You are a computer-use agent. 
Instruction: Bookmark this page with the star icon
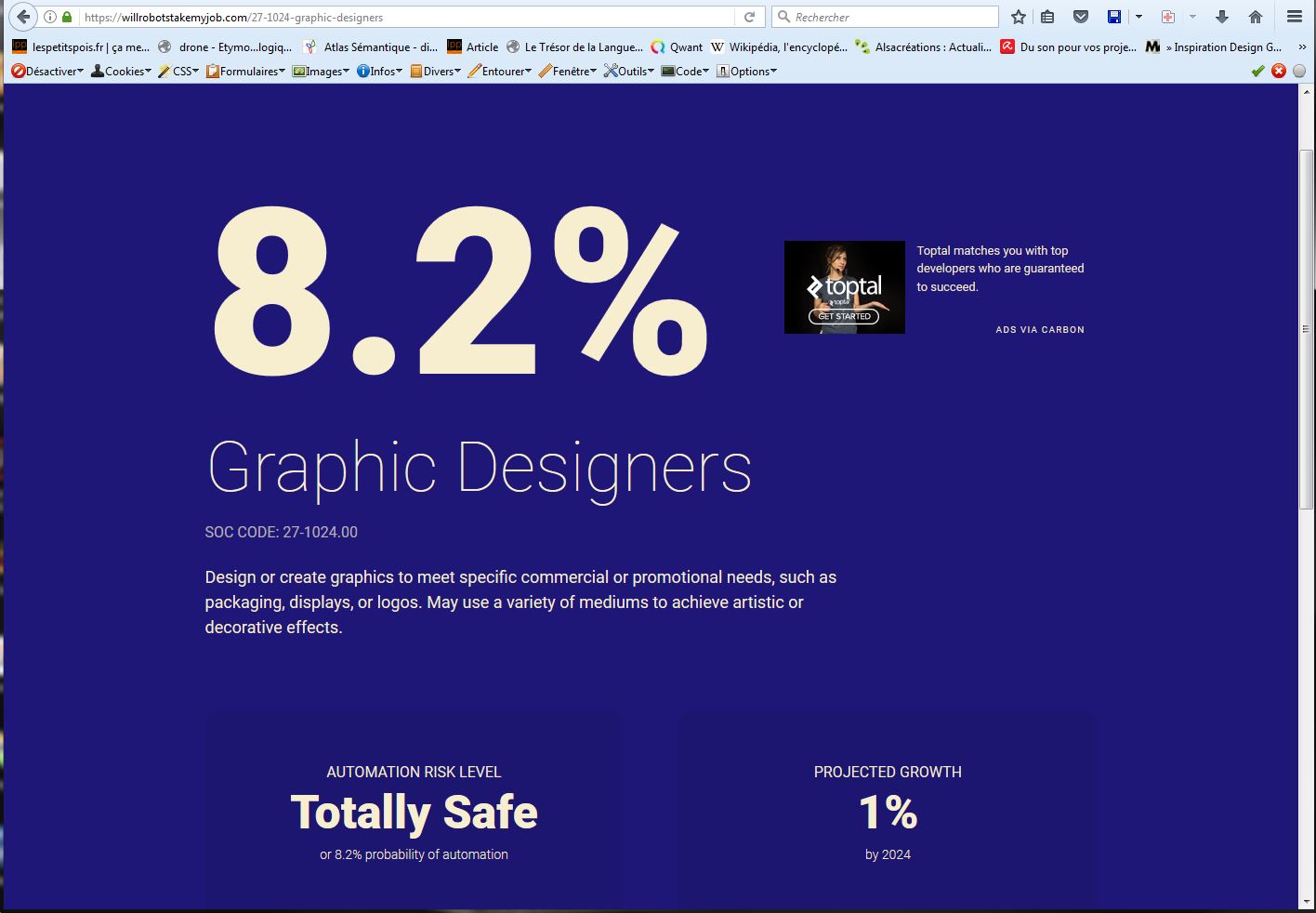coord(1019,17)
